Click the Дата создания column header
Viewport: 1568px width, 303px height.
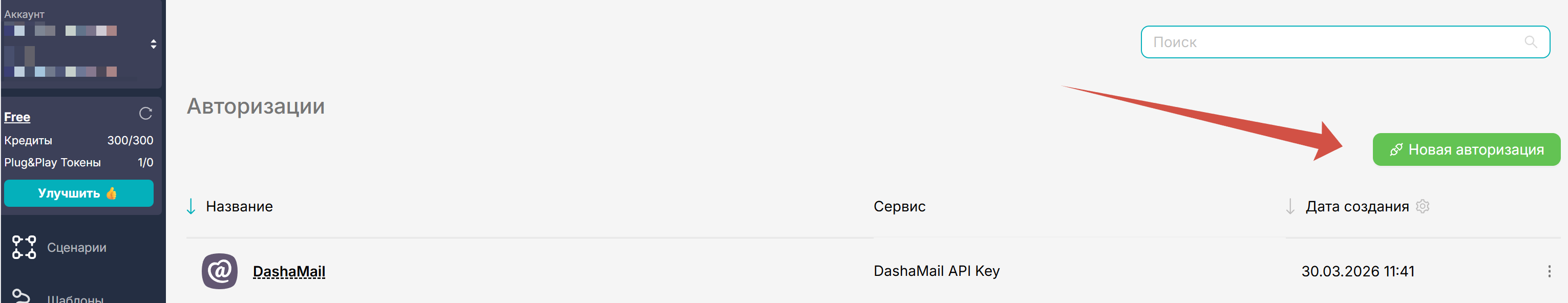click(x=1357, y=206)
